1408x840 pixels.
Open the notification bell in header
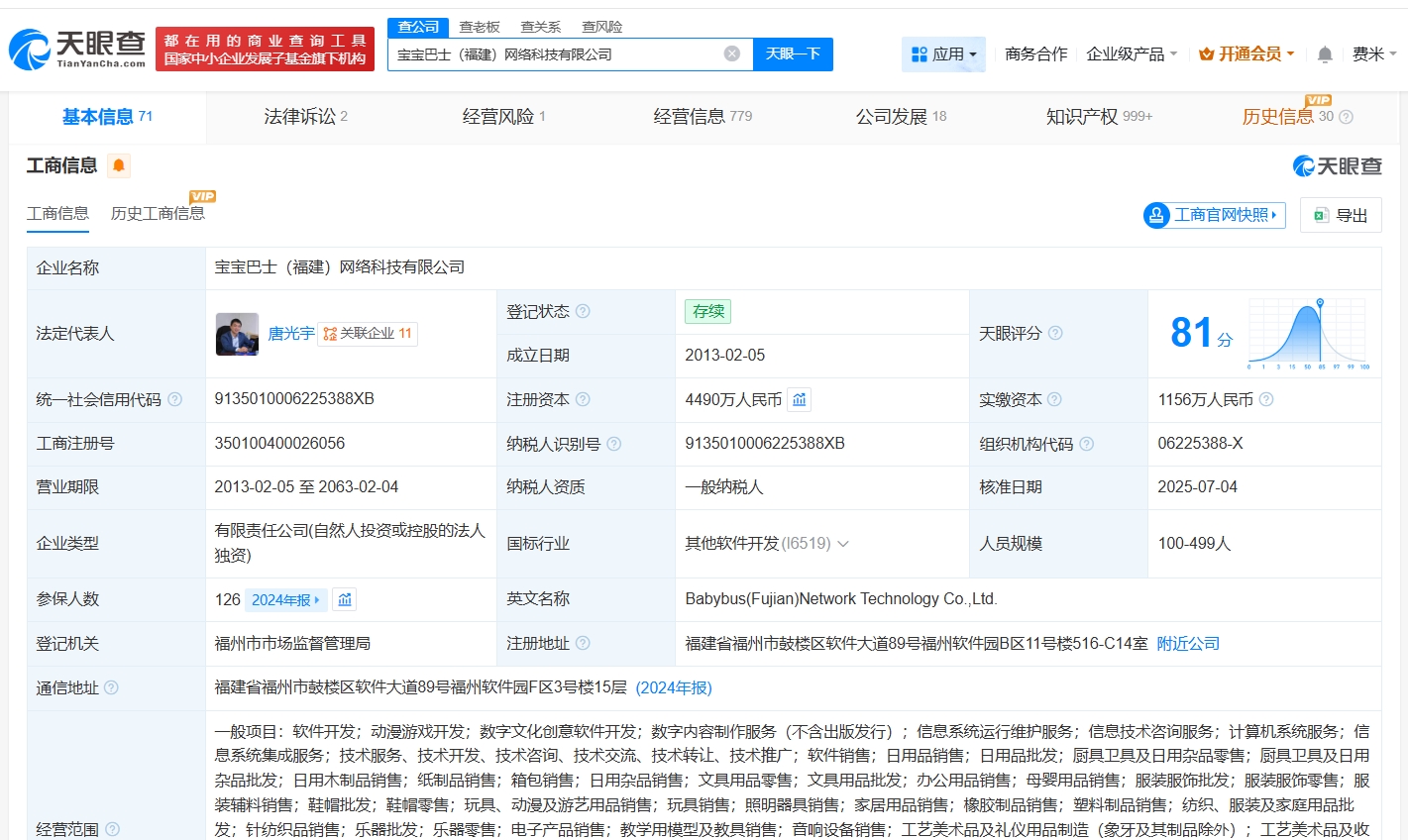pyautogui.click(x=1324, y=54)
